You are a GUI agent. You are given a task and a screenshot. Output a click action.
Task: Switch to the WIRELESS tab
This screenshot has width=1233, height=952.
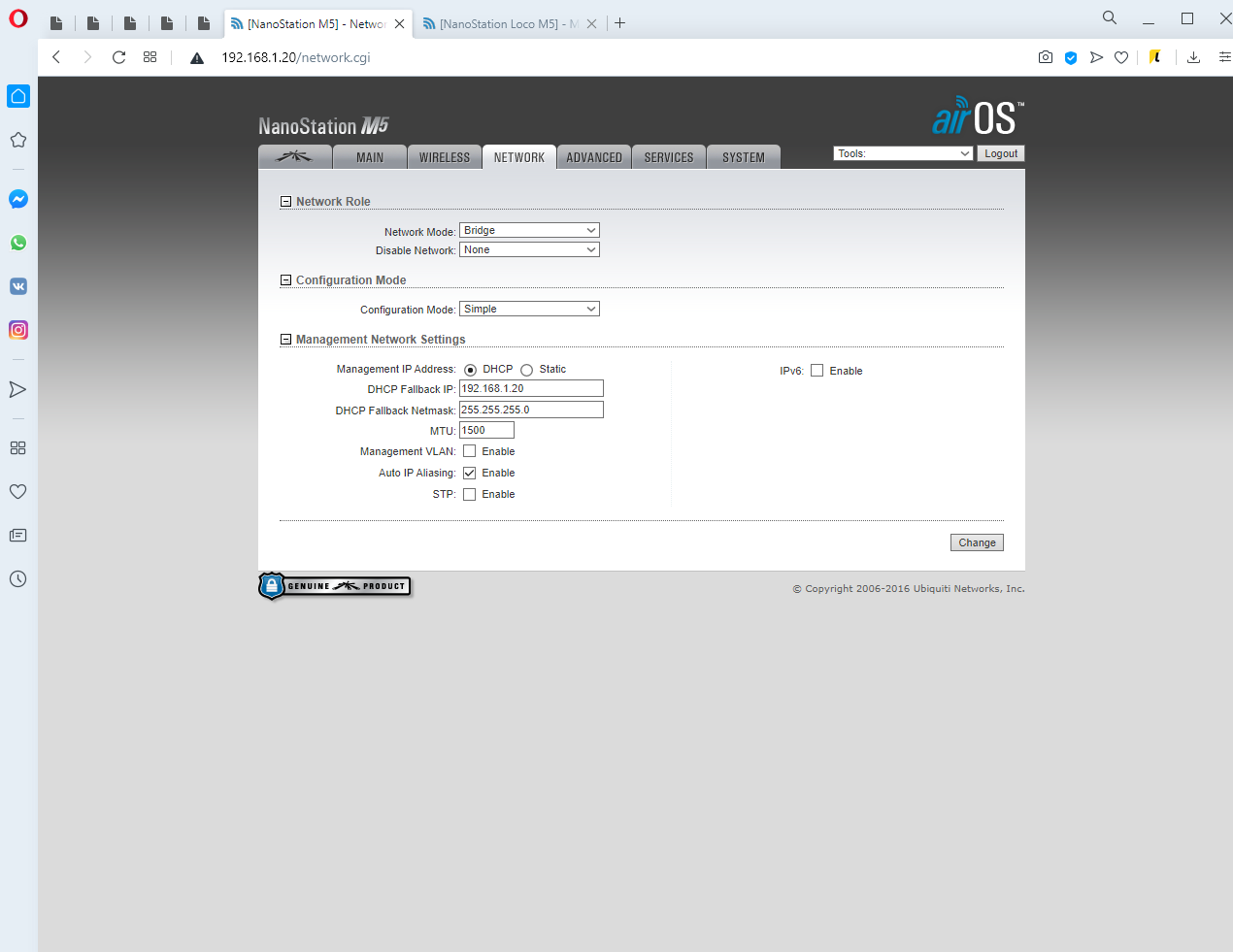pyautogui.click(x=445, y=157)
